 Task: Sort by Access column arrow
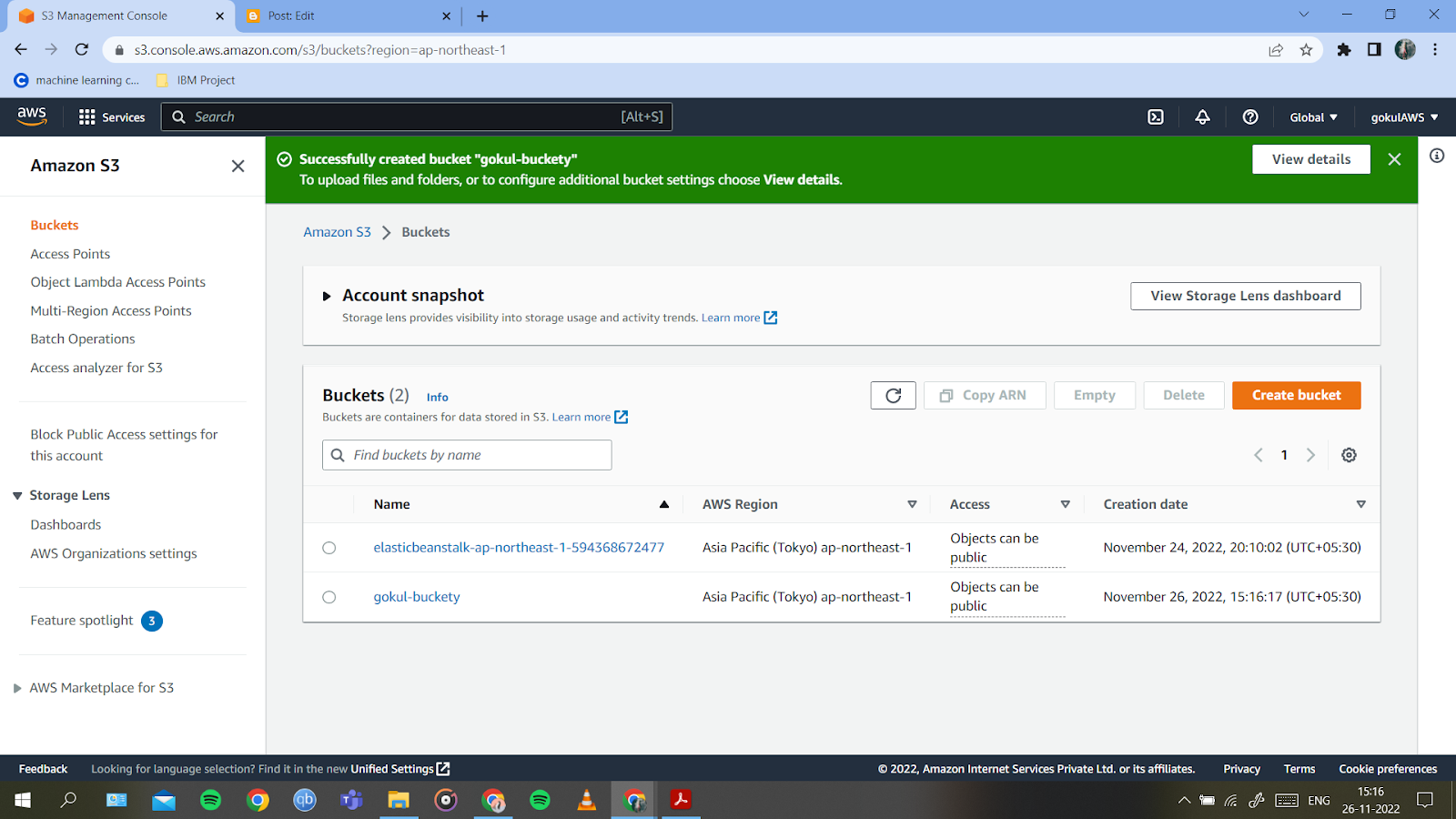[x=1066, y=504]
